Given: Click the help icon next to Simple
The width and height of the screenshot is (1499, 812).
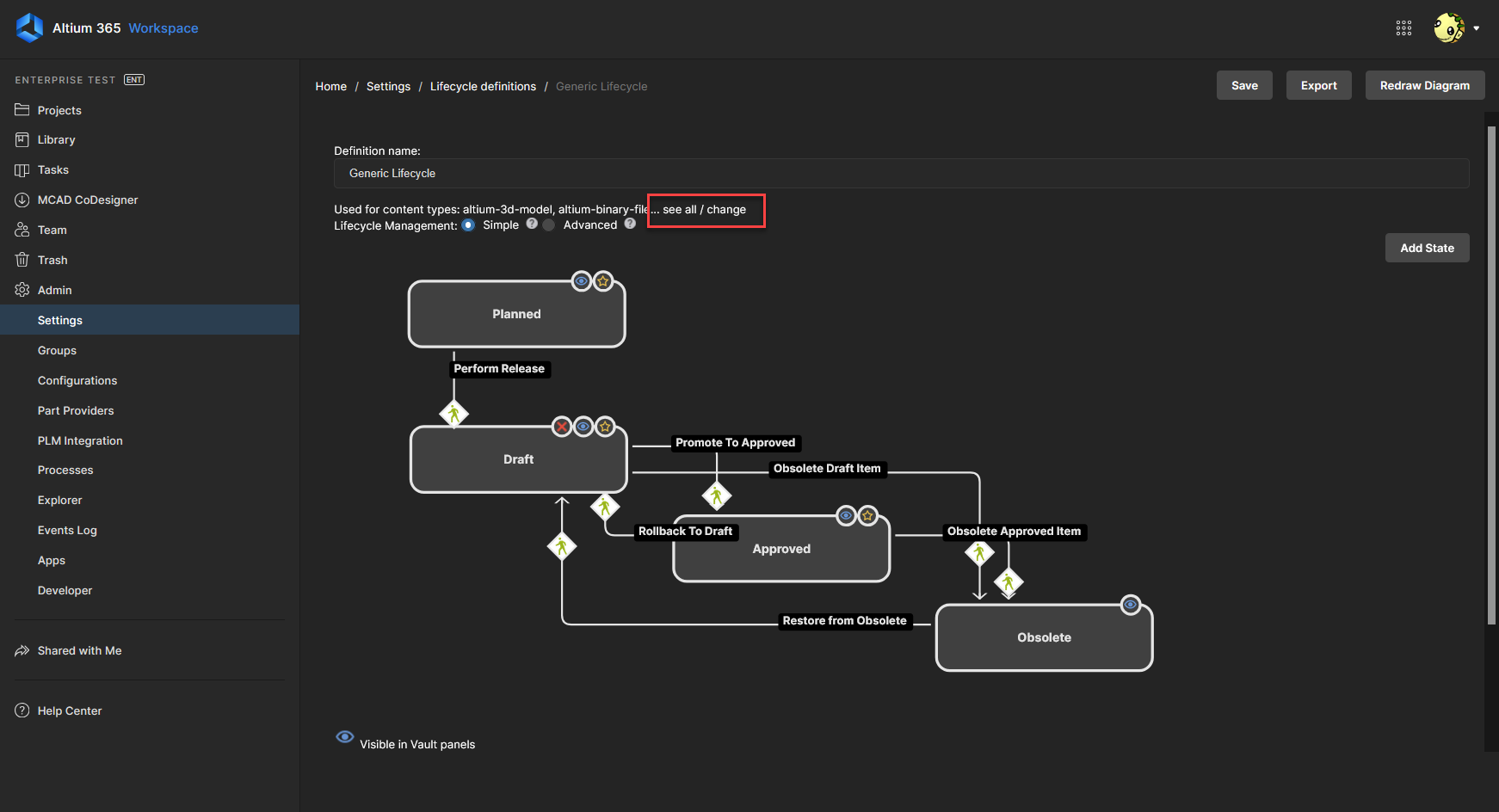Looking at the screenshot, I should pos(532,224).
